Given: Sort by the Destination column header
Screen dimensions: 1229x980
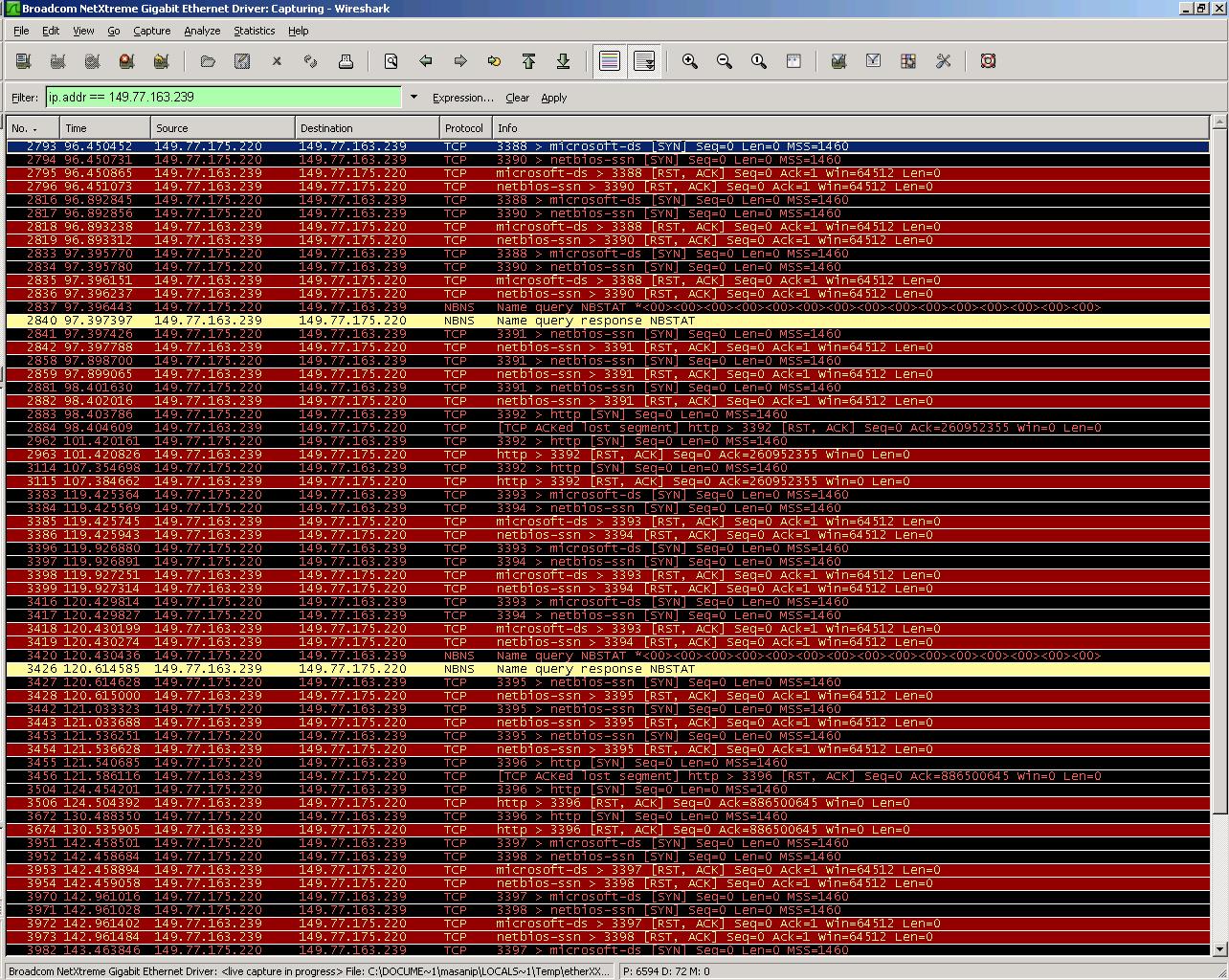Looking at the screenshot, I should pyautogui.click(x=367, y=127).
